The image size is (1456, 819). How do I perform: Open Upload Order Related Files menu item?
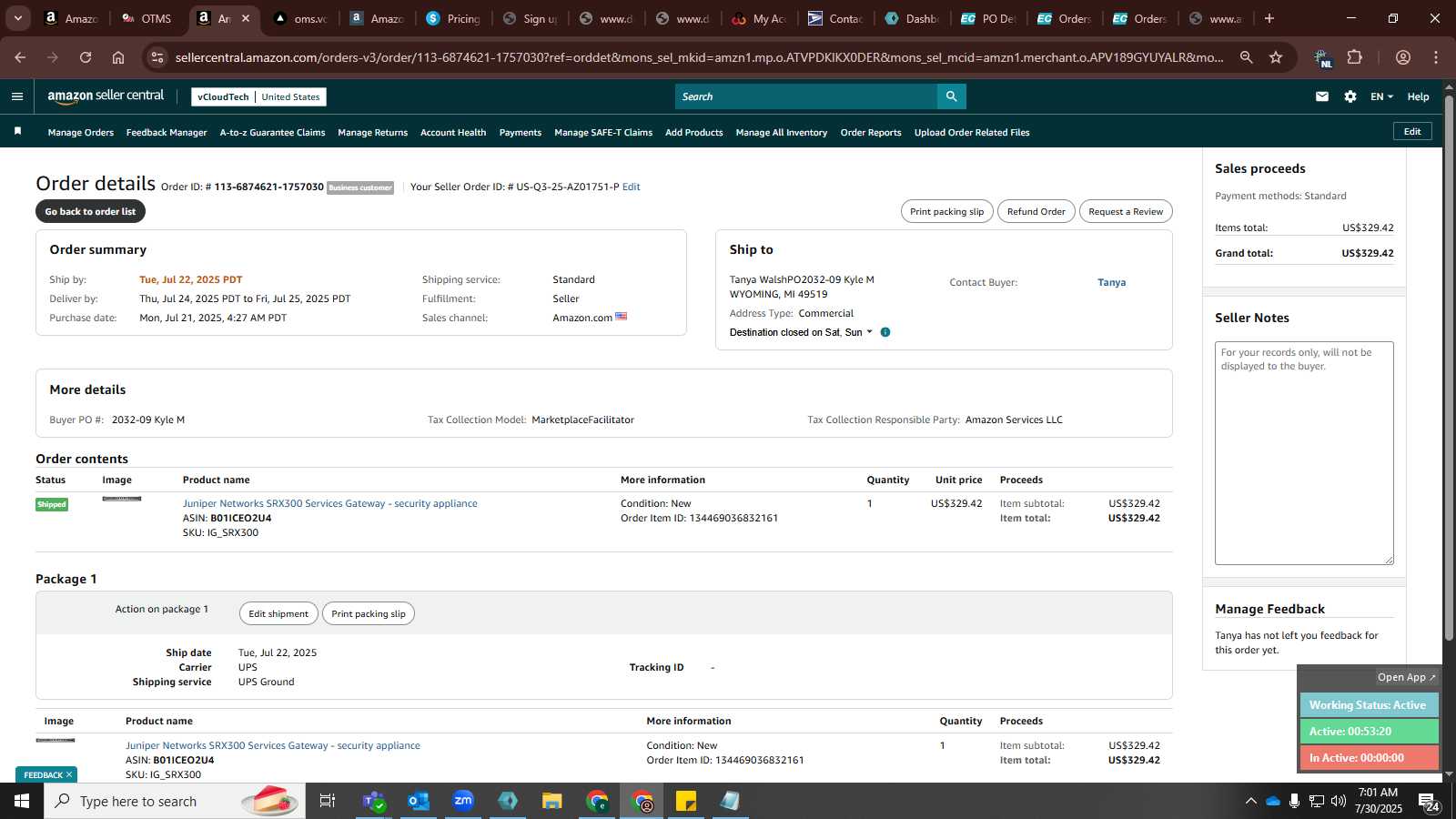point(972,133)
